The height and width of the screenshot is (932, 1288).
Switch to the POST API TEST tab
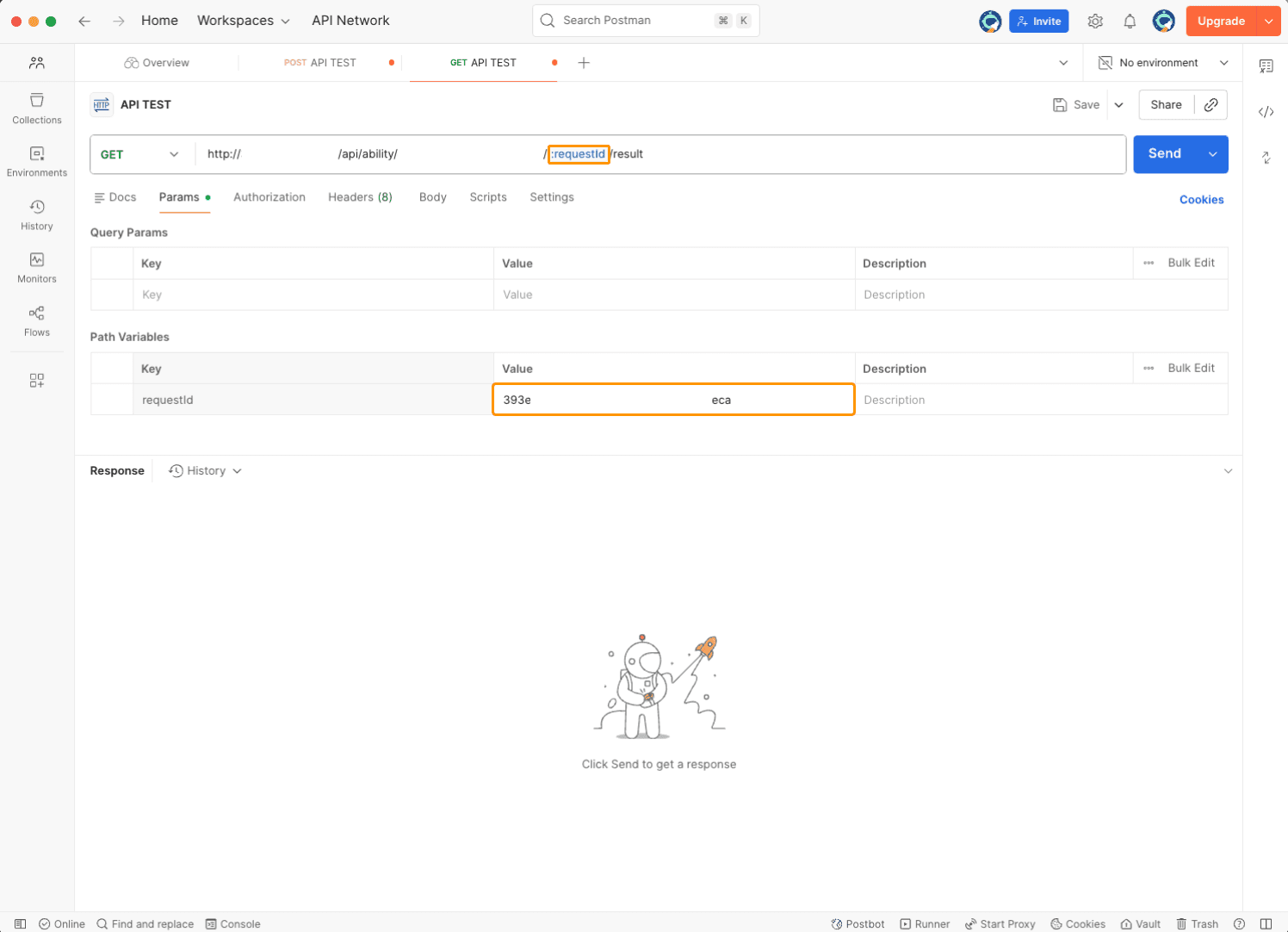320,63
